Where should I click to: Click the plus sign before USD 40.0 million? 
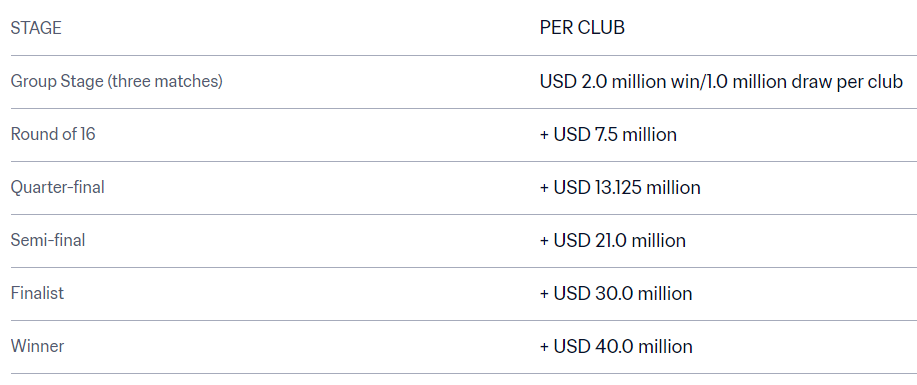coord(544,346)
